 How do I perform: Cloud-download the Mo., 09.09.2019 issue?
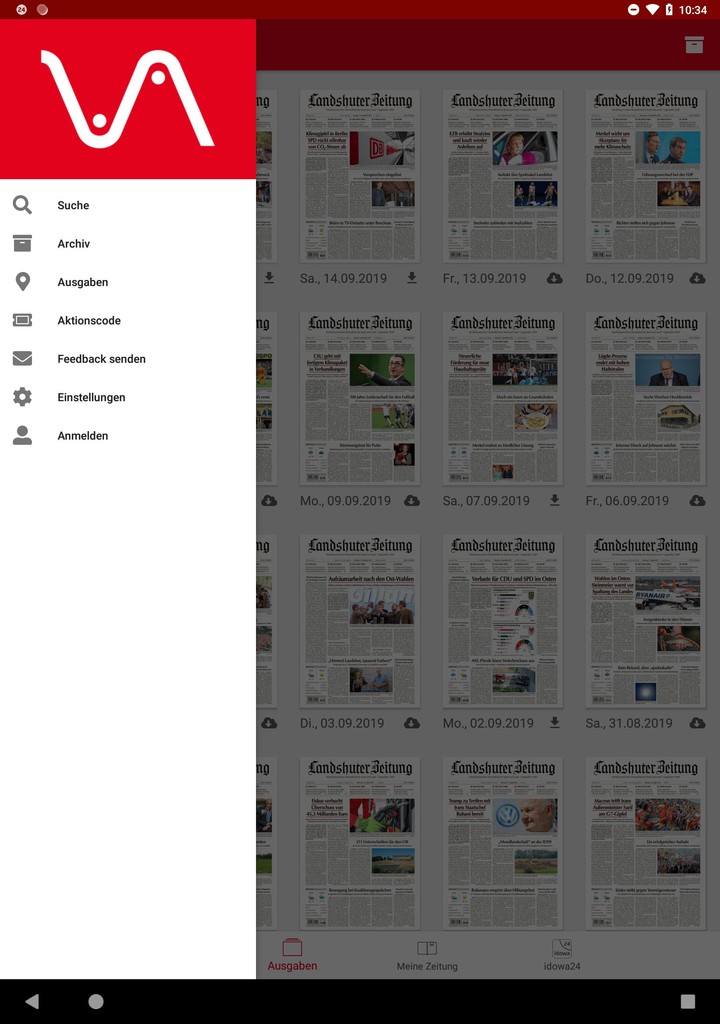[x=412, y=501]
